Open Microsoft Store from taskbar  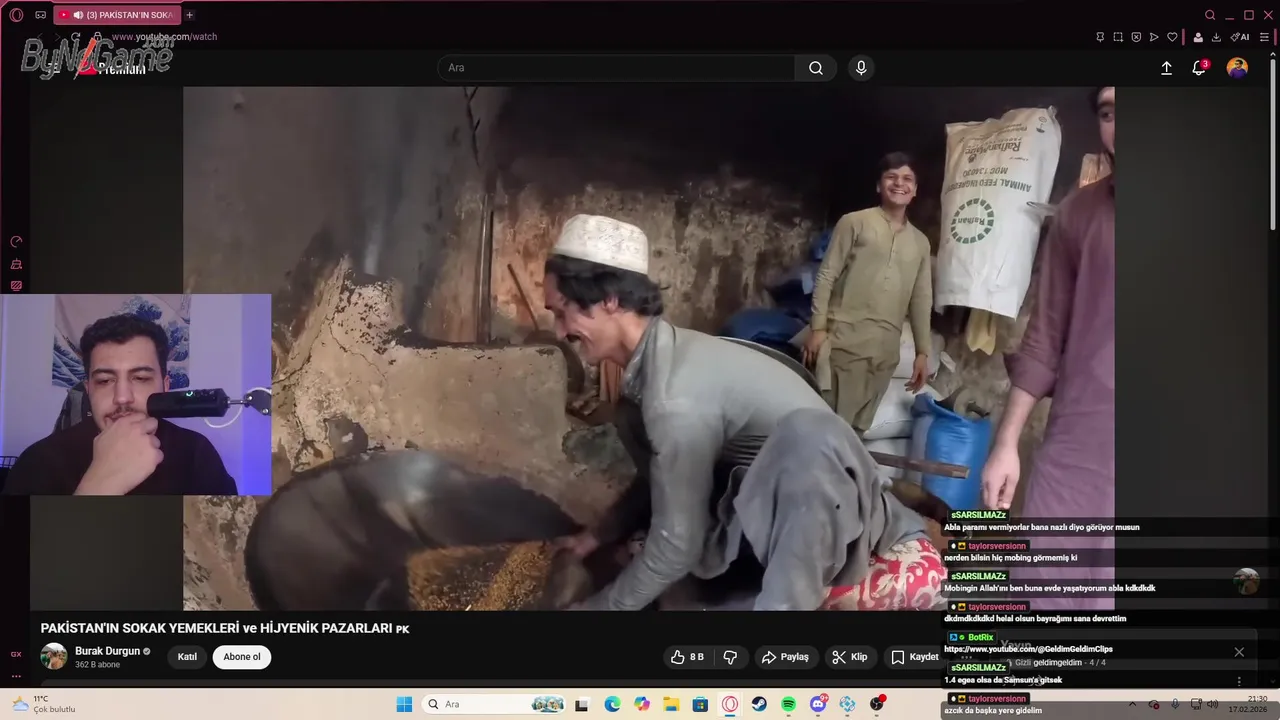[x=700, y=704]
